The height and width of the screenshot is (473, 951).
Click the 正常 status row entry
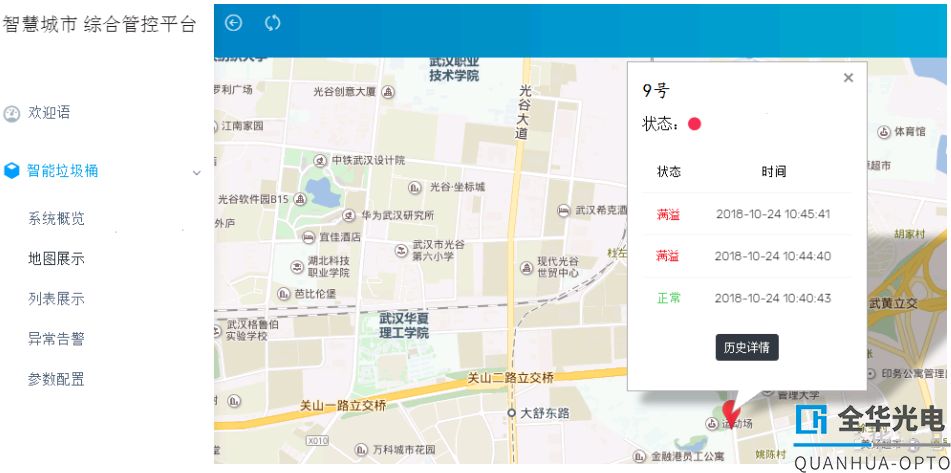pos(669,298)
